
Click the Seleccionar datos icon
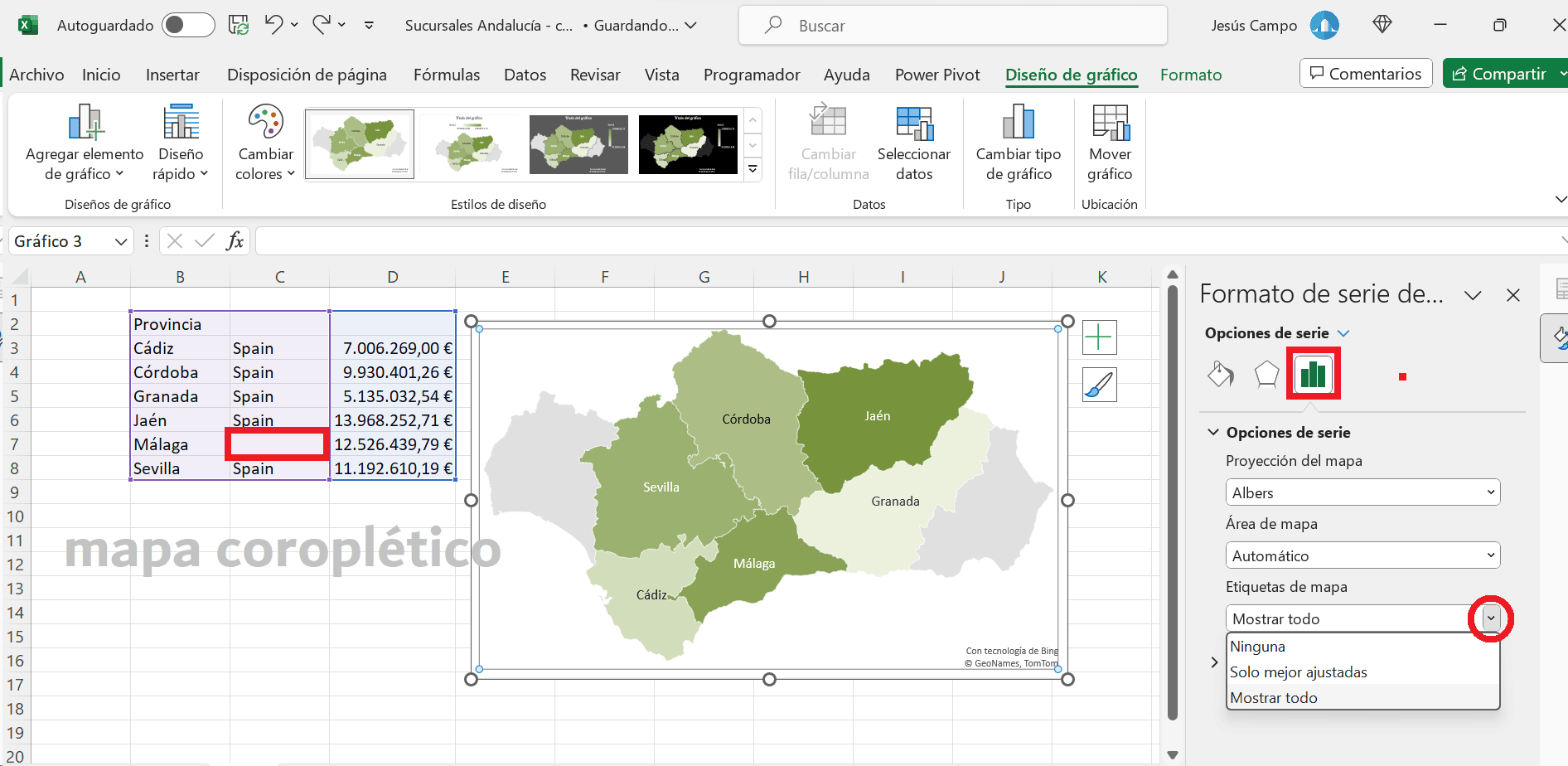[914, 123]
